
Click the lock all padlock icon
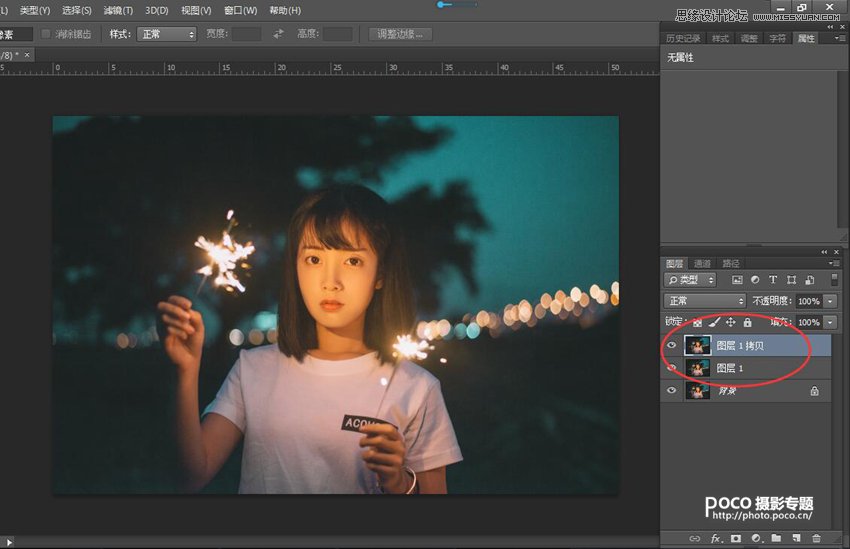[747, 323]
